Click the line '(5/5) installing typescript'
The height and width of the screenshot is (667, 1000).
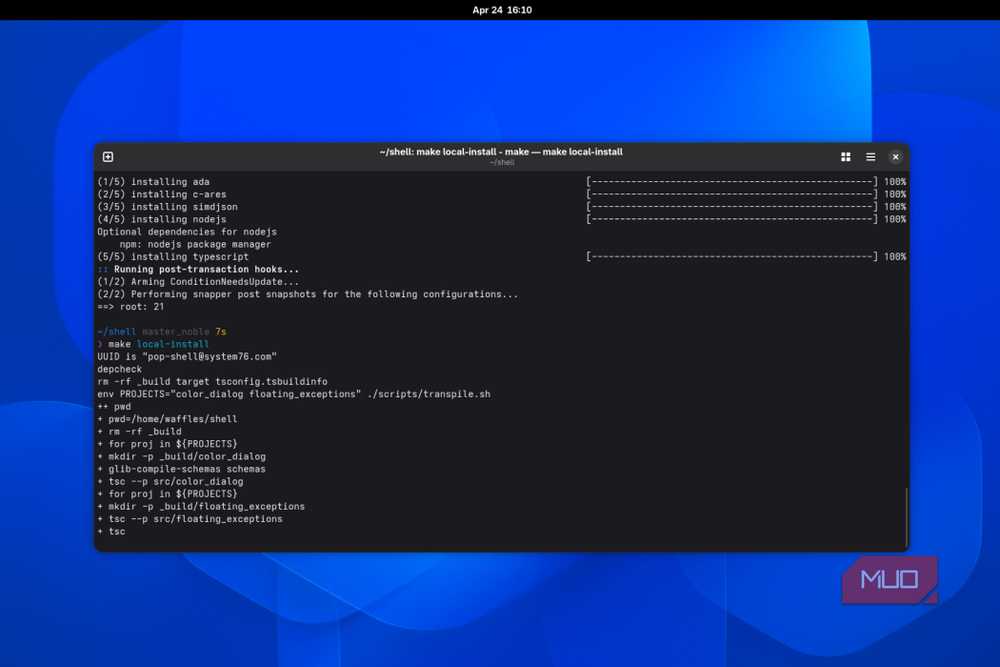(173, 257)
